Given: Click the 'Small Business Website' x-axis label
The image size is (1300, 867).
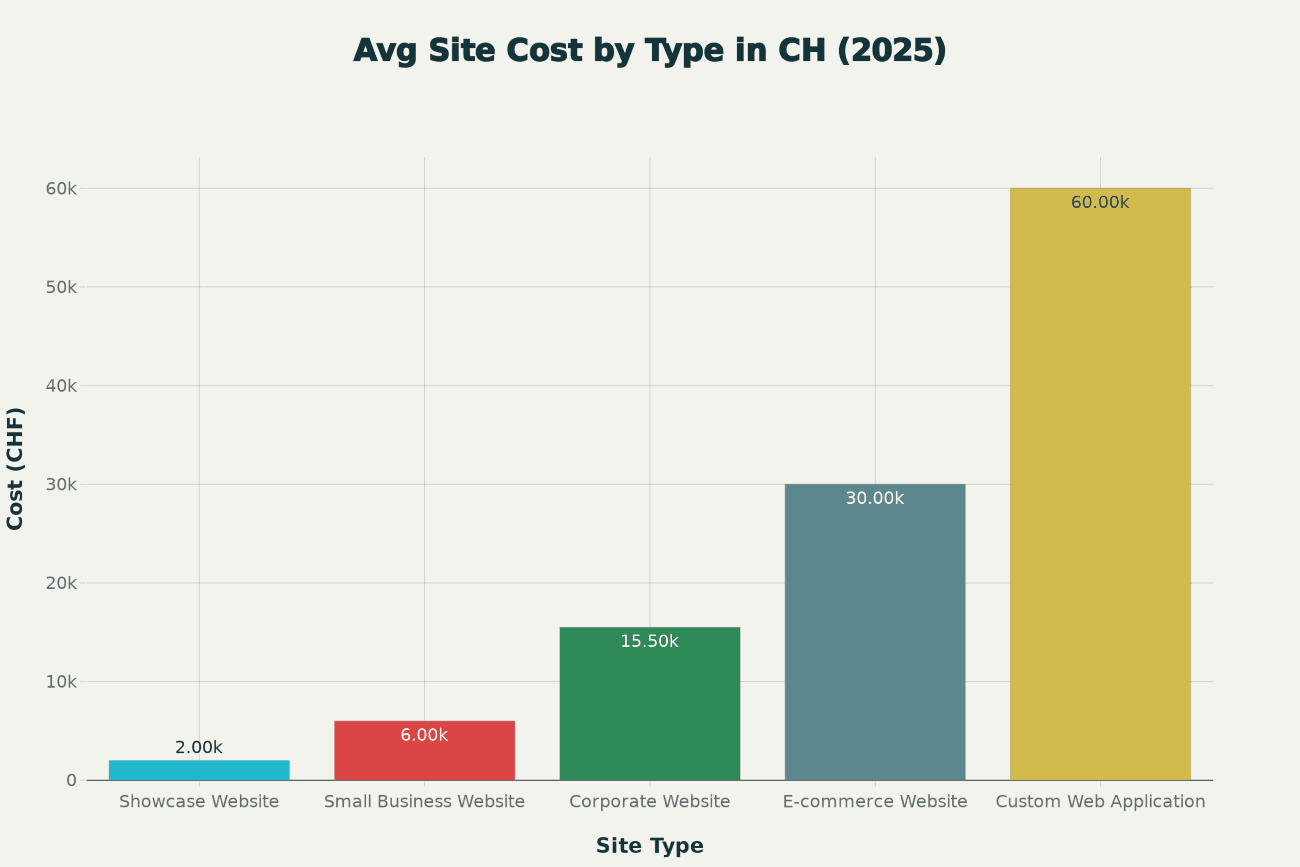Looking at the screenshot, I should click(424, 802).
